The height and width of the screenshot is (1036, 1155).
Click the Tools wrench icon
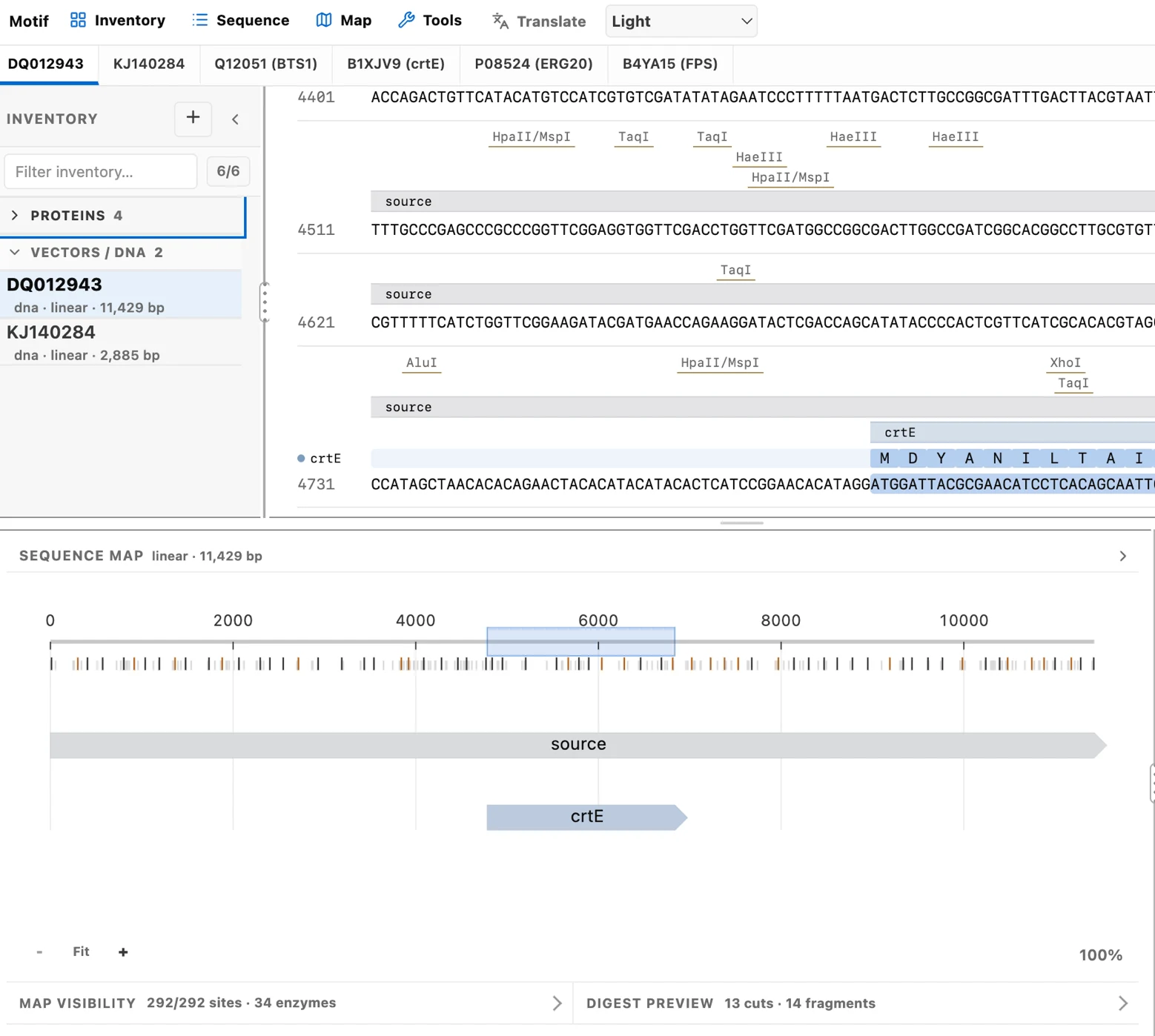406,20
